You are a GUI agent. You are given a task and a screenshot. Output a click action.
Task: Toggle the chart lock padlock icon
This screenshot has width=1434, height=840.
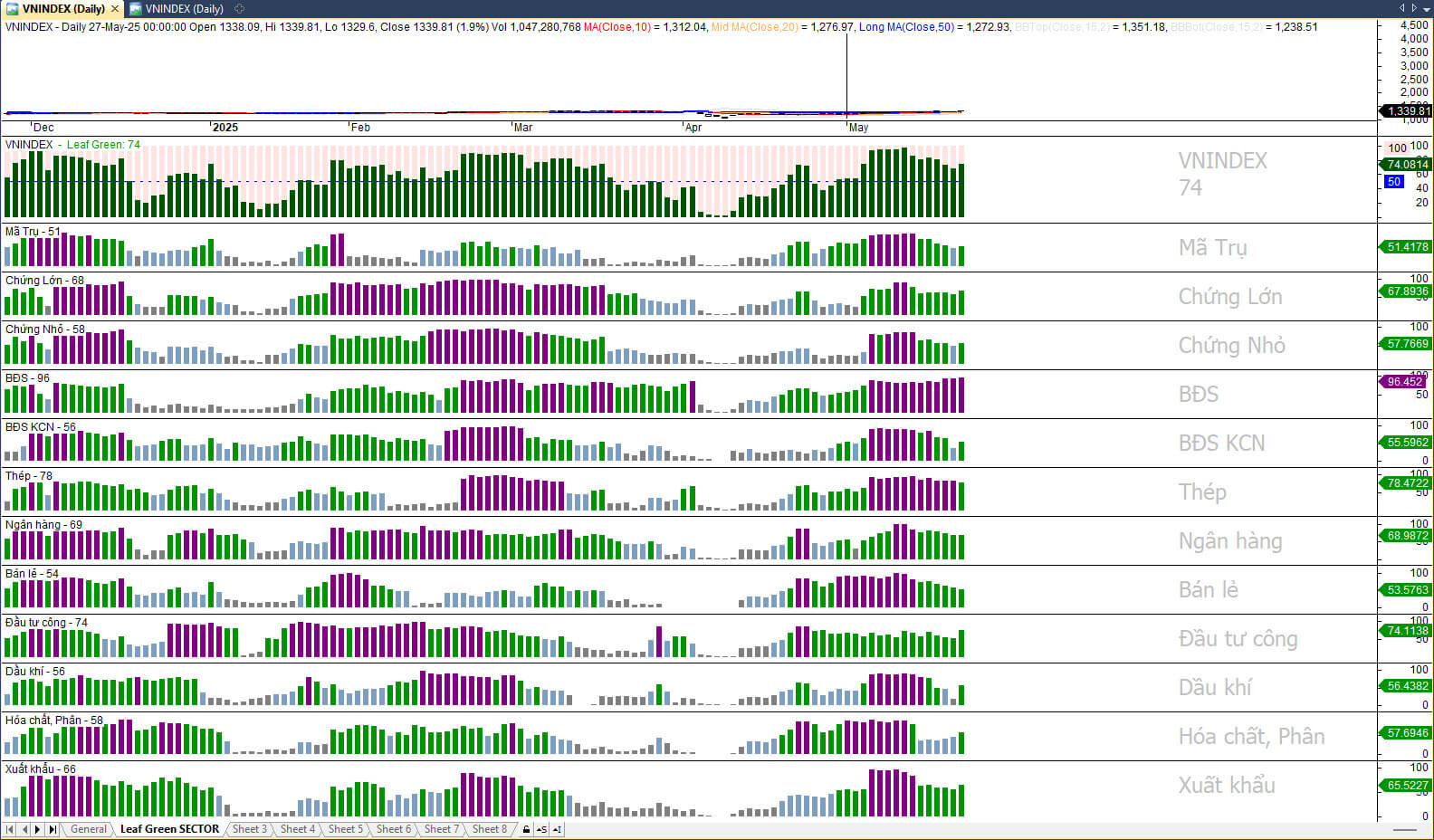(526, 829)
